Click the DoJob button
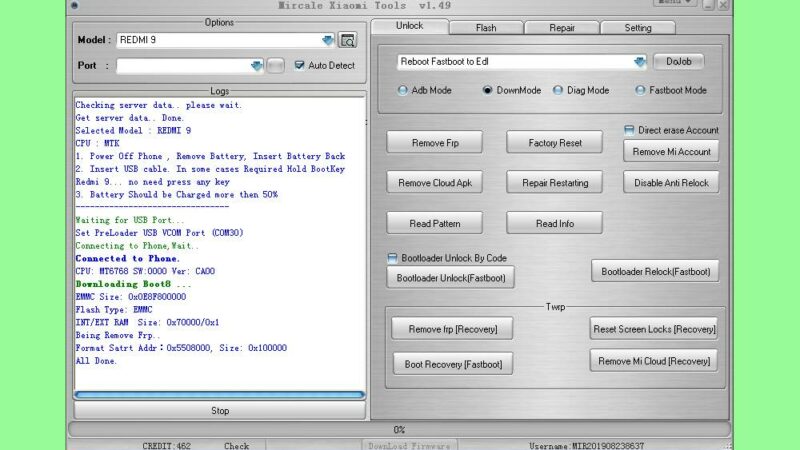Viewport: 800px width, 450px height. tap(679, 62)
